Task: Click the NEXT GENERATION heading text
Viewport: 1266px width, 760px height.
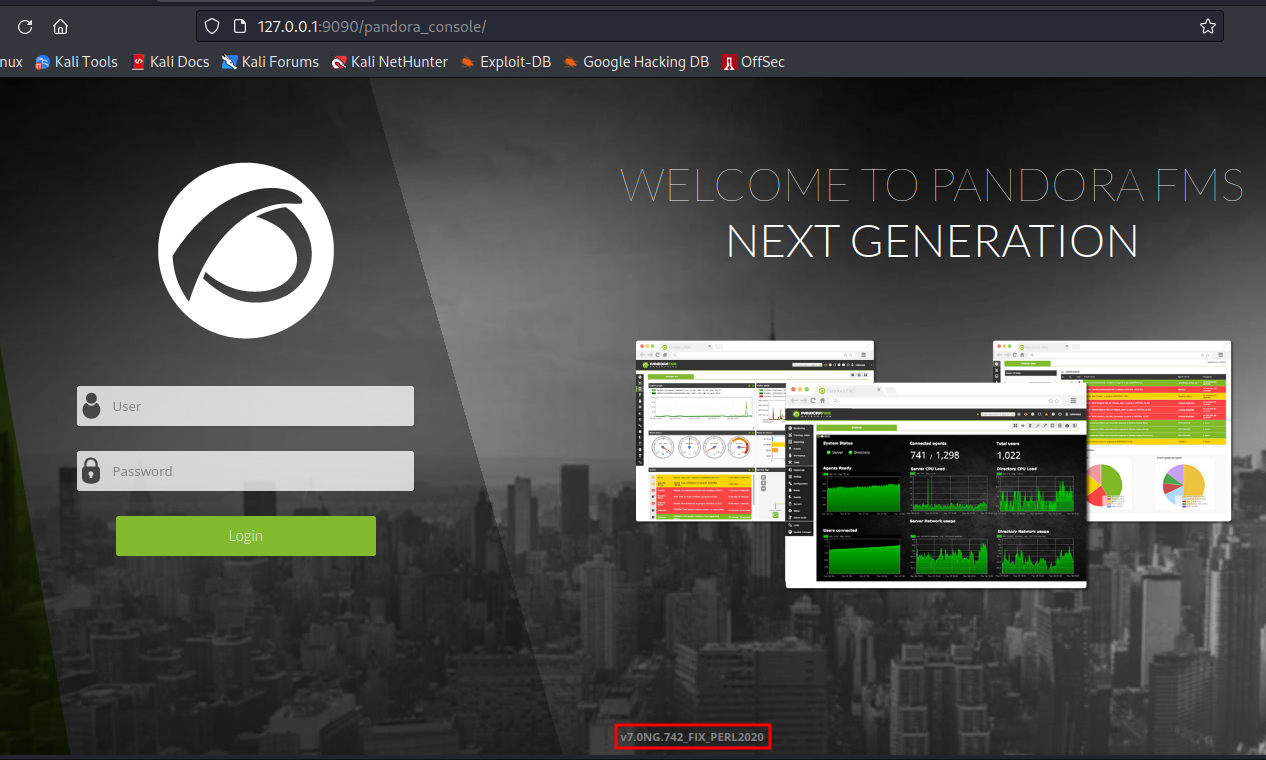Action: coord(932,242)
